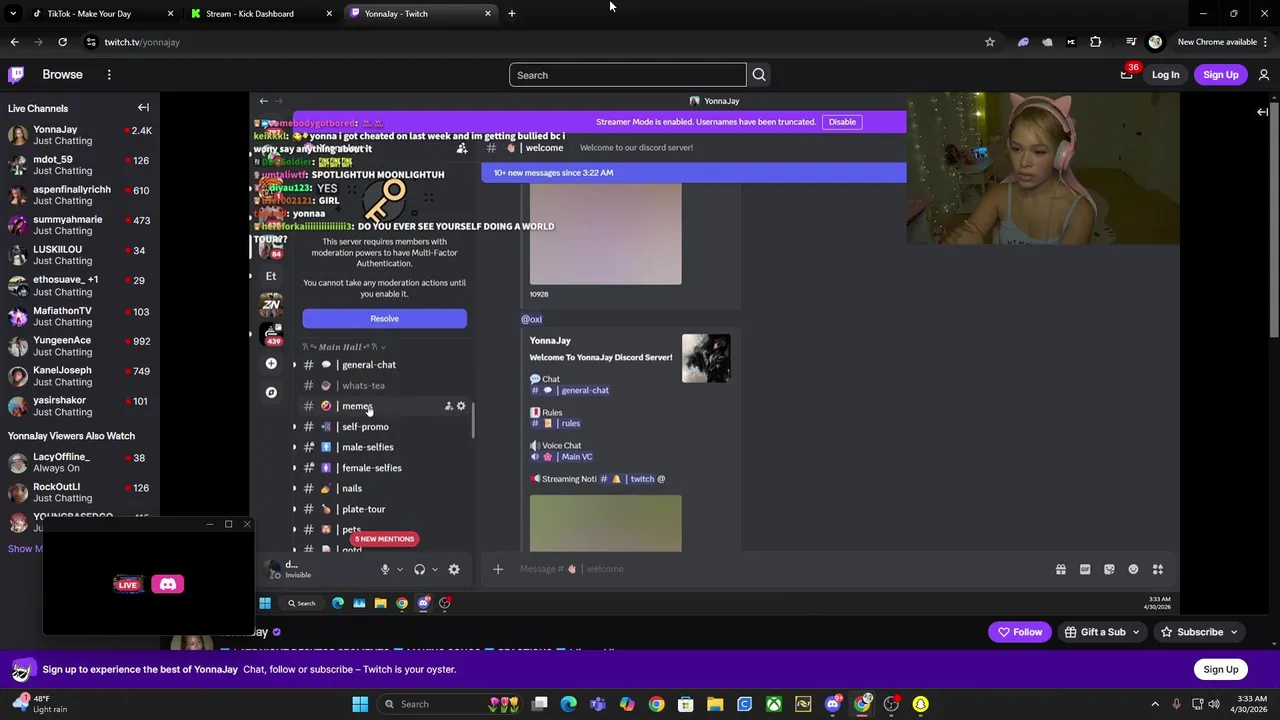Follow the YonnaJay channel
Viewport: 1280px width, 720px height.
[x=1019, y=632]
